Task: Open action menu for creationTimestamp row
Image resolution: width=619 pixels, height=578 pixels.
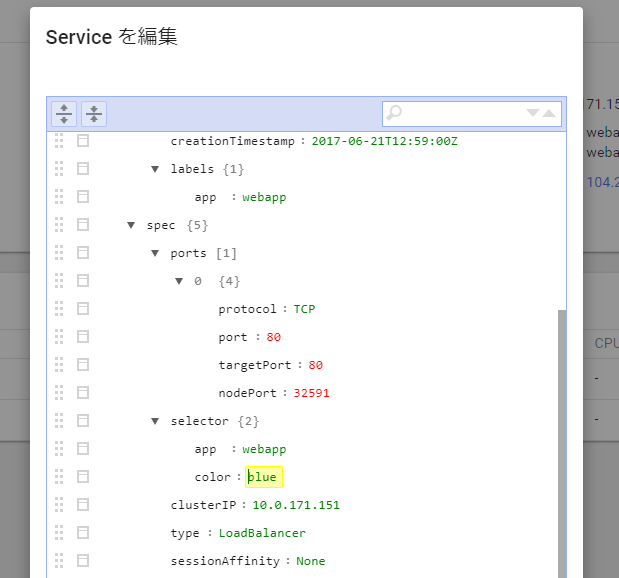Action: pos(83,141)
